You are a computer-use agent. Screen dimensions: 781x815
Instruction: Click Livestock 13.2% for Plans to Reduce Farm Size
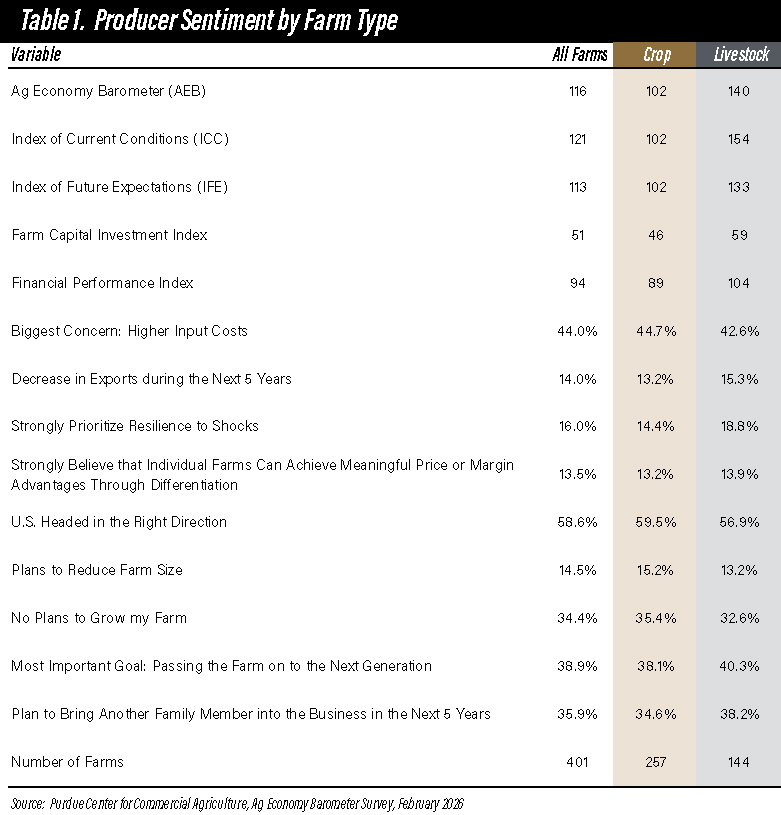tap(738, 570)
